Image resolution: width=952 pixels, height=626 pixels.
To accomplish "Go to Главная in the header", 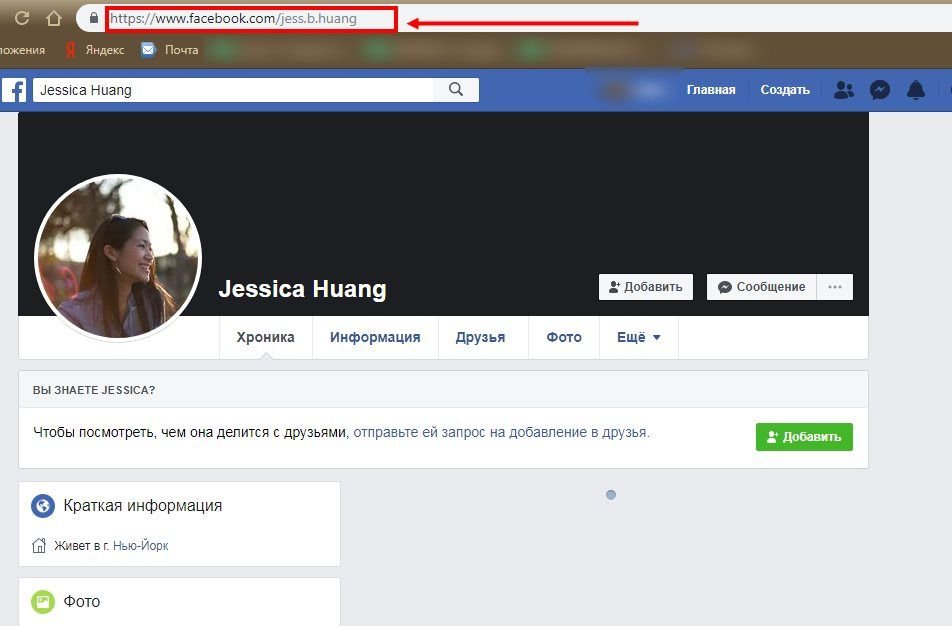I will [711, 90].
